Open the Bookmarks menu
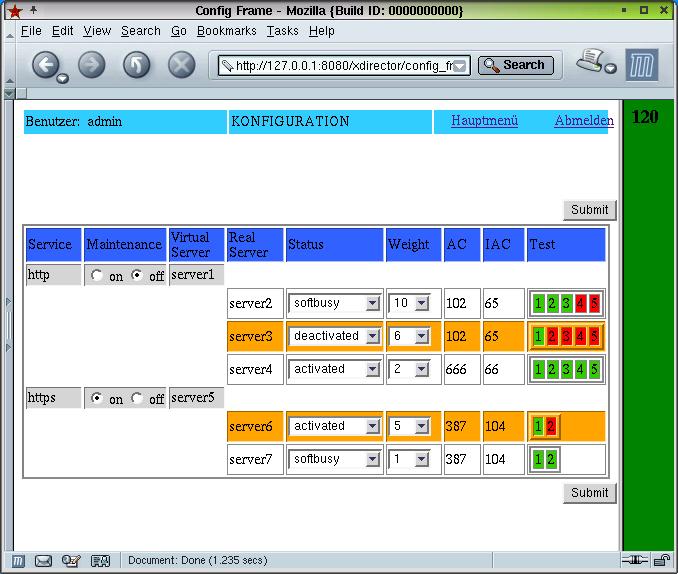Image resolution: width=678 pixels, height=574 pixels. pos(226,31)
